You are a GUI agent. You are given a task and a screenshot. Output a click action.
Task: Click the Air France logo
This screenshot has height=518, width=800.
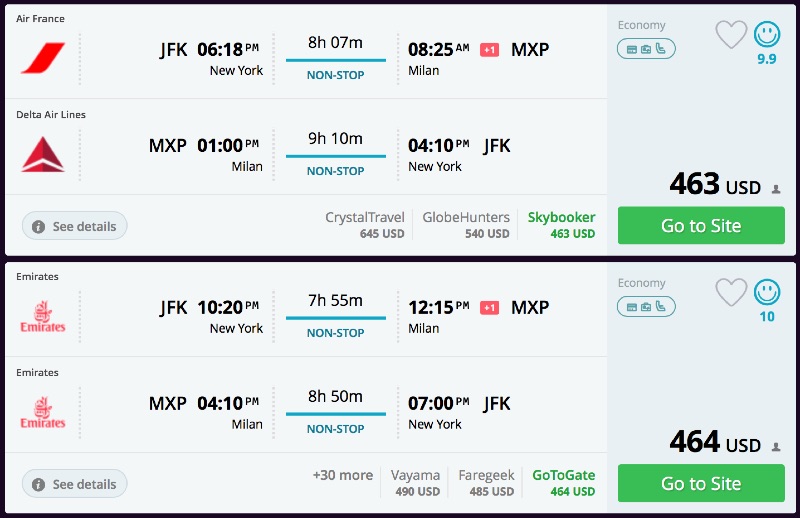(x=43, y=58)
